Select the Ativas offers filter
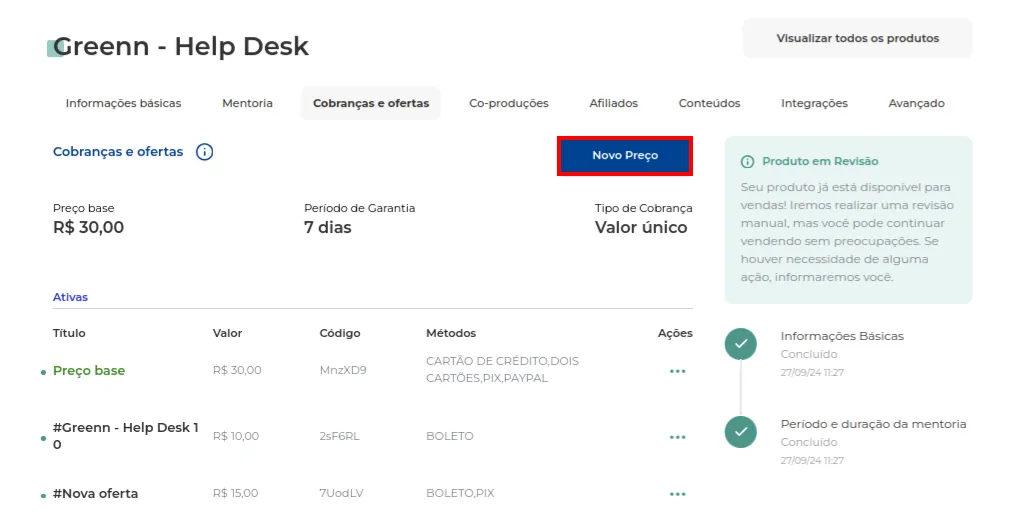The image size is (1029, 521). click(70, 297)
